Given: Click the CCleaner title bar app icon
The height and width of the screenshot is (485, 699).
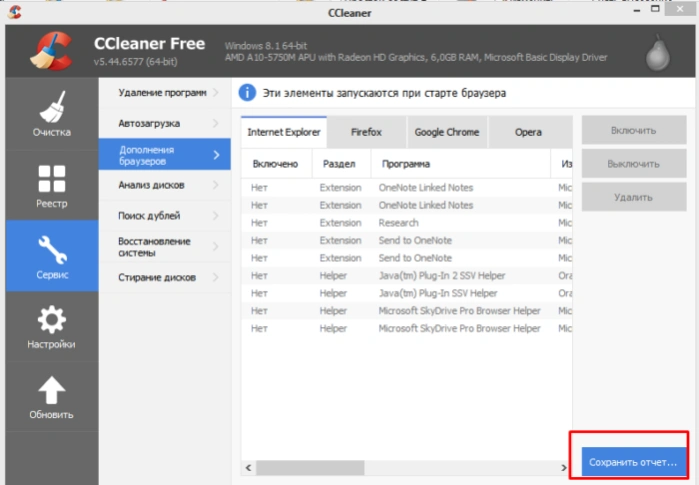Looking at the screenshot, I should tap(14, 12).
